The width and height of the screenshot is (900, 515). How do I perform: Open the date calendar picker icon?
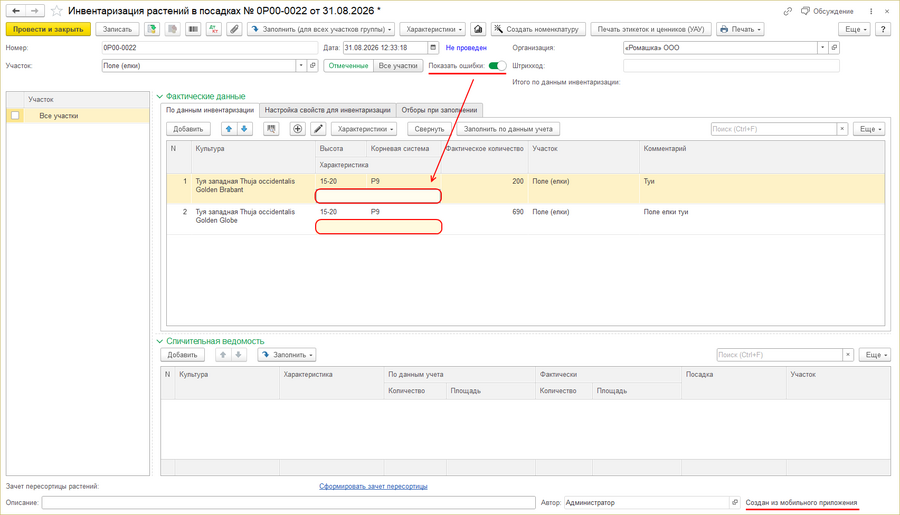tap(433, 48)
